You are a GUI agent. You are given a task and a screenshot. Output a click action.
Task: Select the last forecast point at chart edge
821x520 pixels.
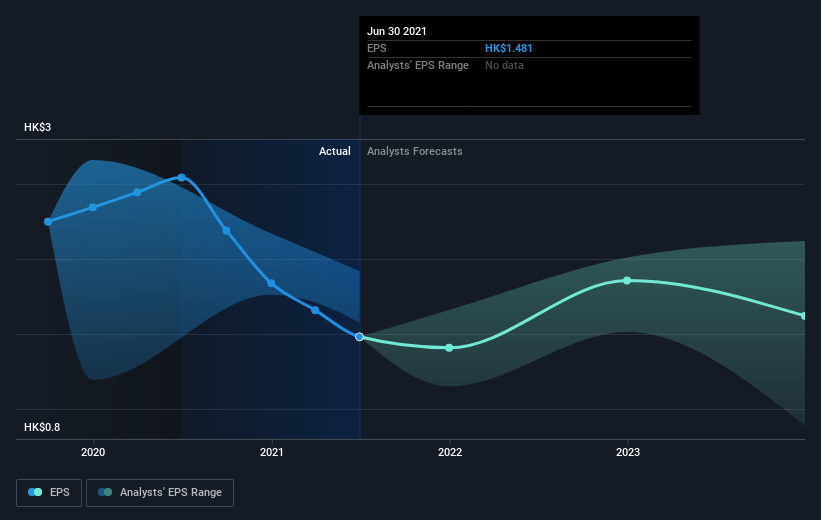point(804,316)
